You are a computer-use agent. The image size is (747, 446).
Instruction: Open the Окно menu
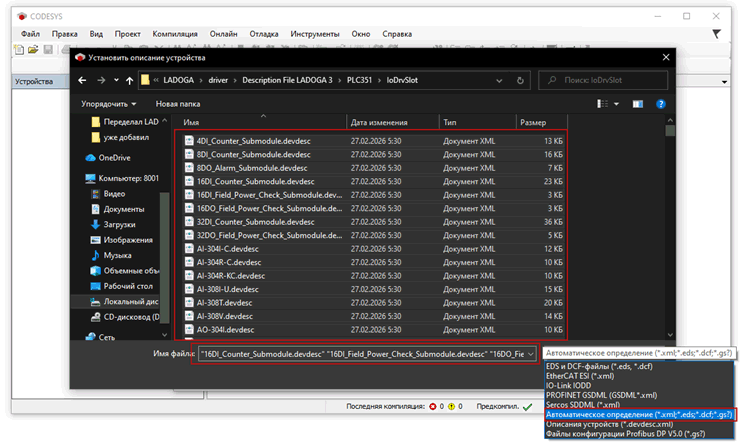361,34
